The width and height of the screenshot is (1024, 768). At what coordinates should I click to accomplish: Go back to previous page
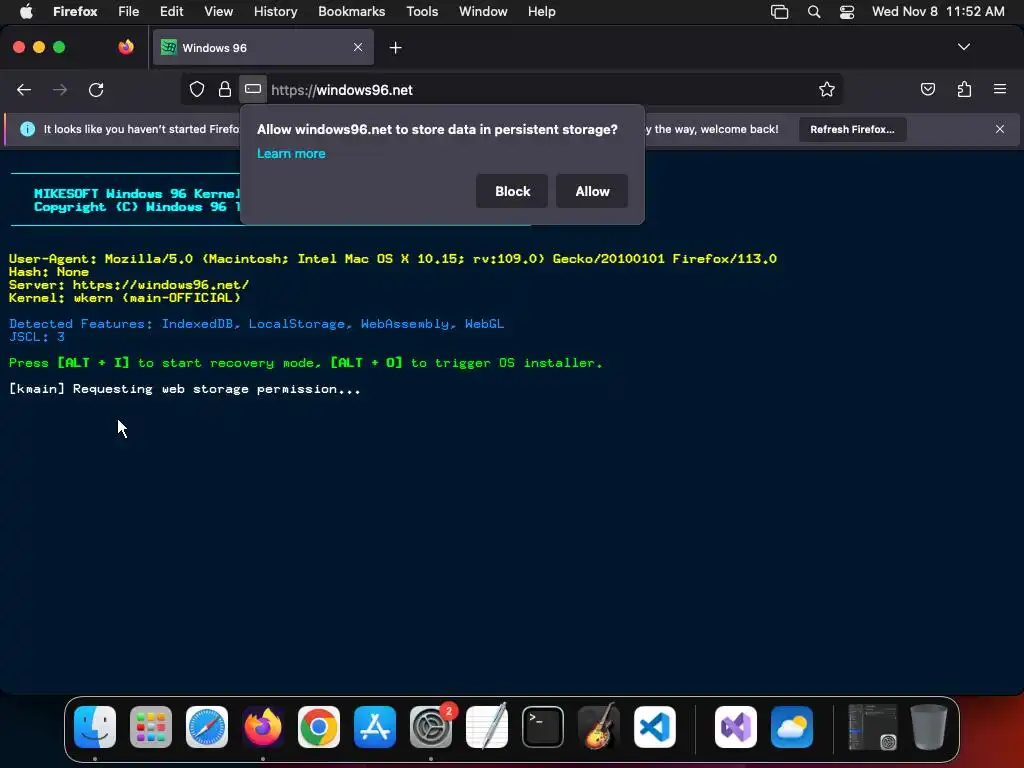tap(24, 90)
